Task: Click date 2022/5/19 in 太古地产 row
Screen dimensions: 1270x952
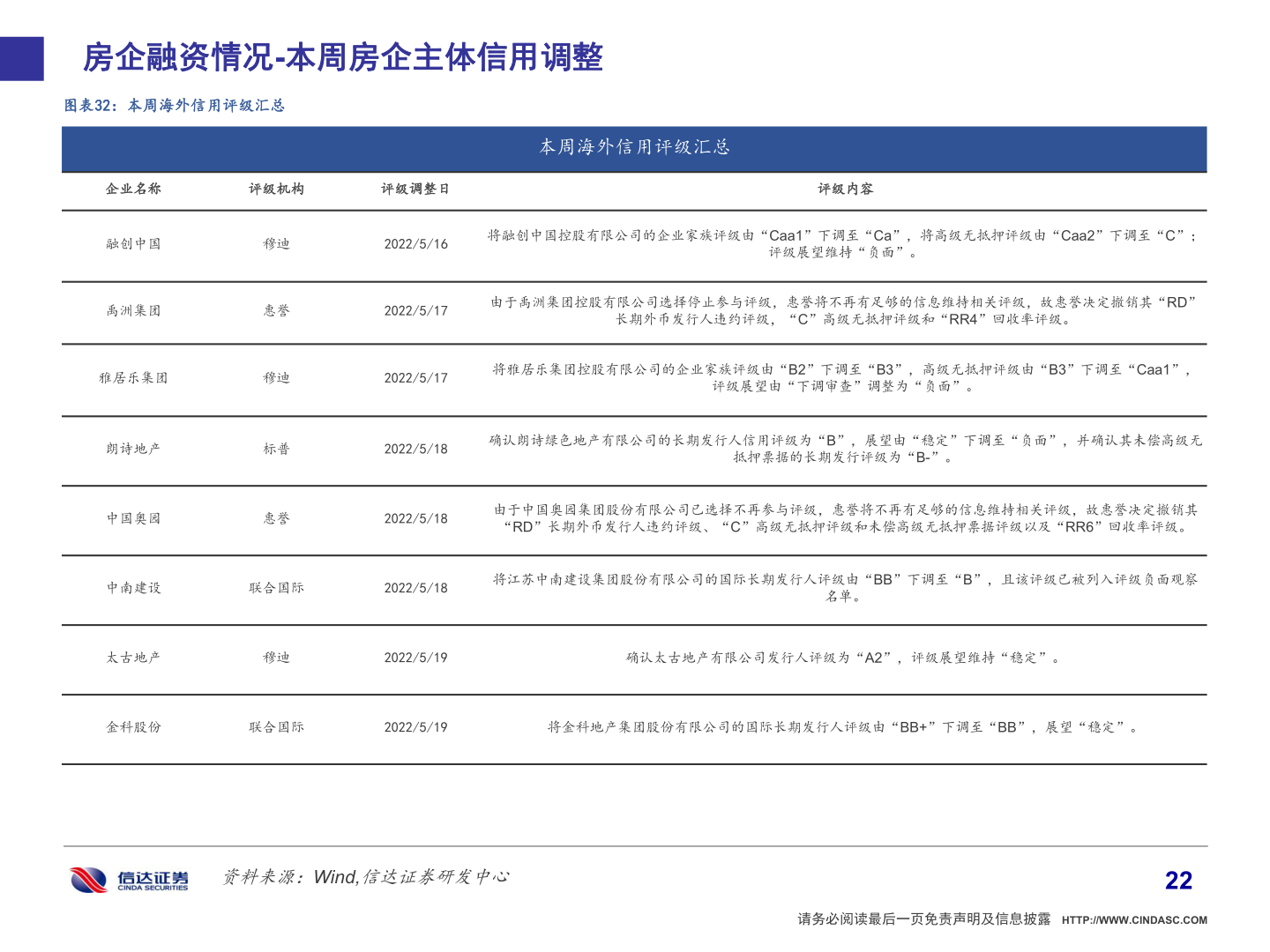Action: click(415, 658)
